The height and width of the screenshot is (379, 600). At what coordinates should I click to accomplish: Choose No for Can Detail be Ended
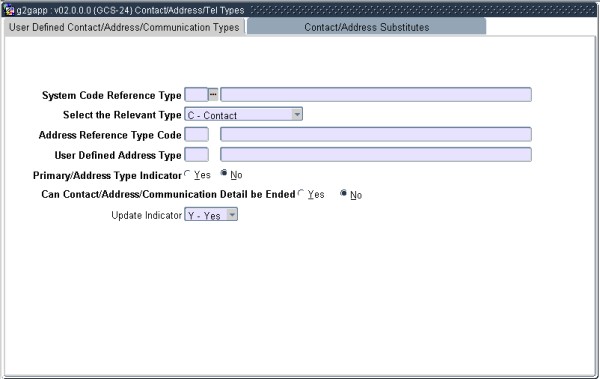pos(343,193)
